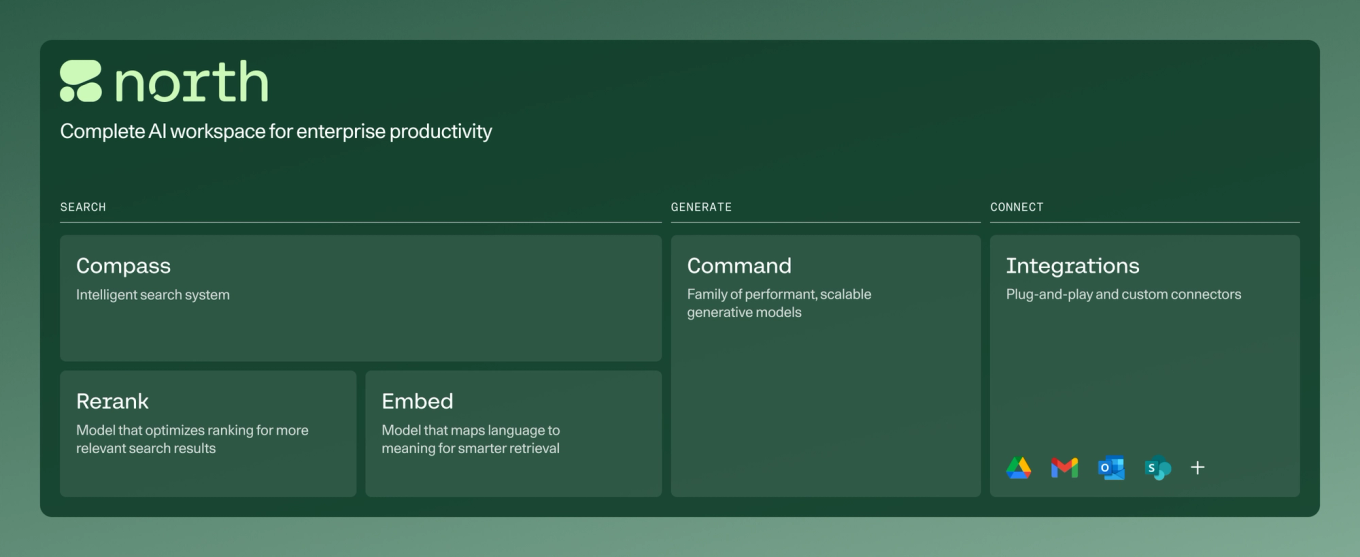
Task: Click the Compass title text
Action: coord(123,266)
